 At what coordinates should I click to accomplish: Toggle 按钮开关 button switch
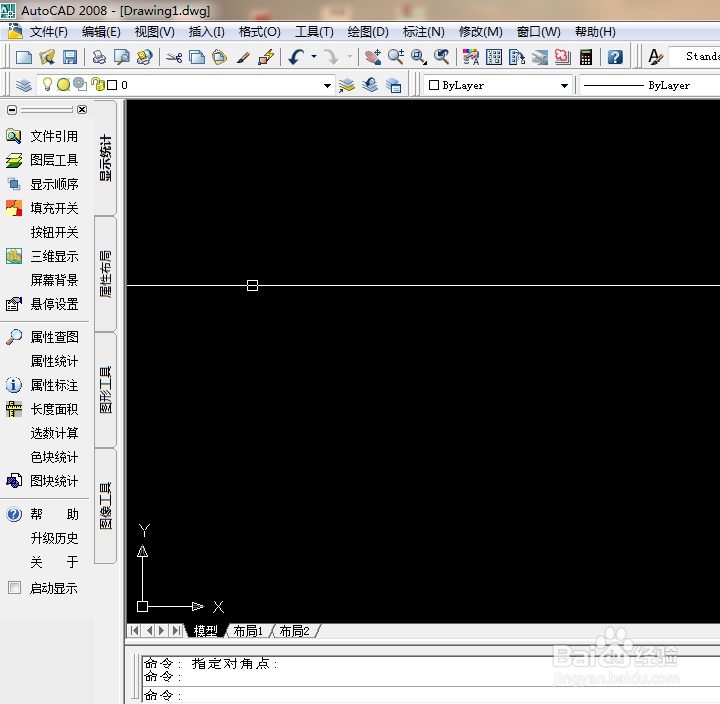(54, 232)
